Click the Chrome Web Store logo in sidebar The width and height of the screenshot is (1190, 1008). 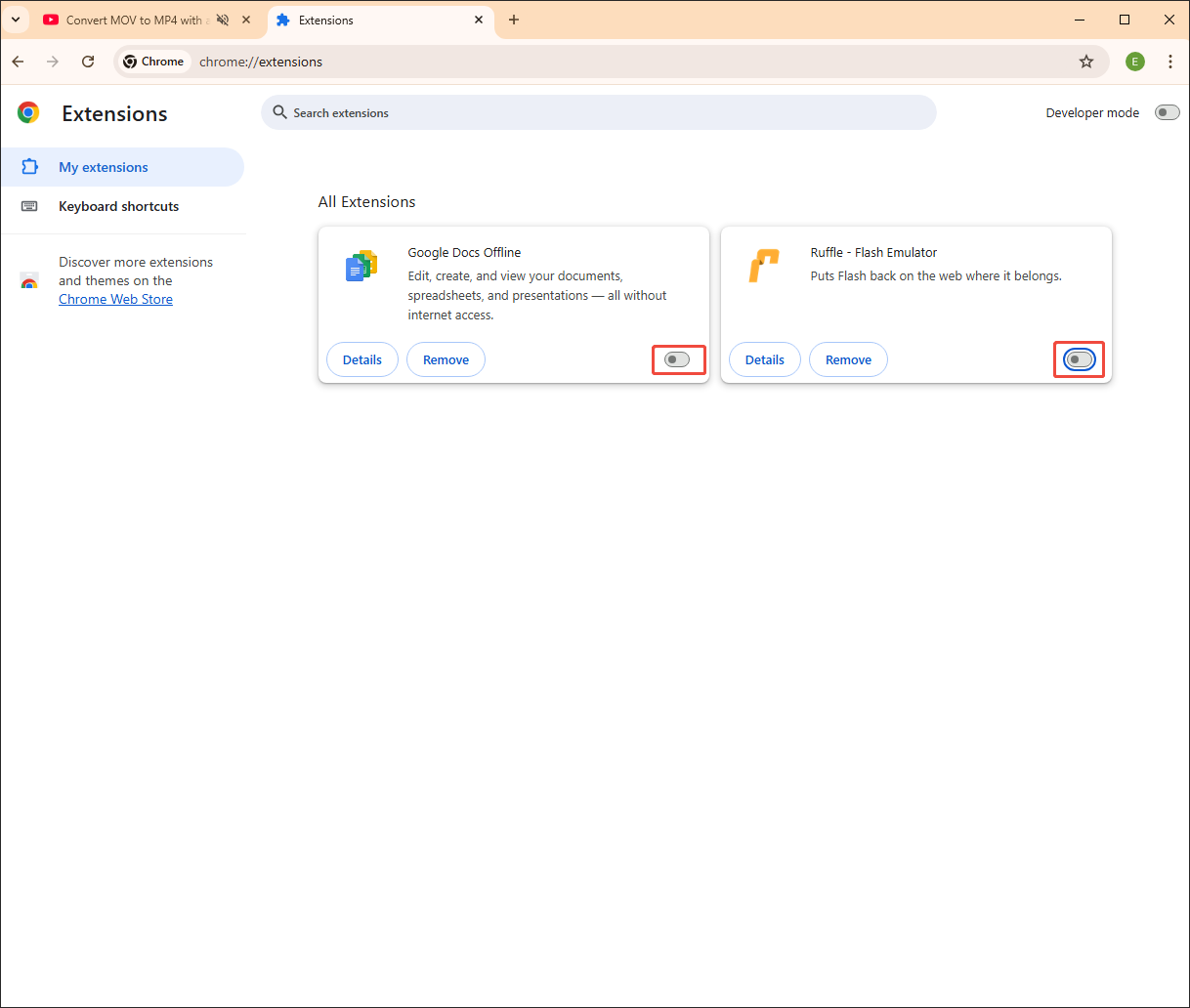click(x=29, y=281)
